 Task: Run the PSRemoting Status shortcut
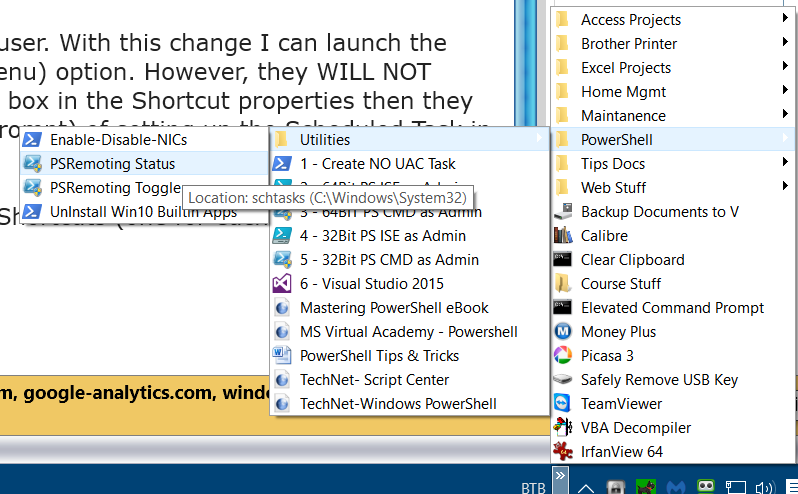pyautogui.click(x=112, y=164)
